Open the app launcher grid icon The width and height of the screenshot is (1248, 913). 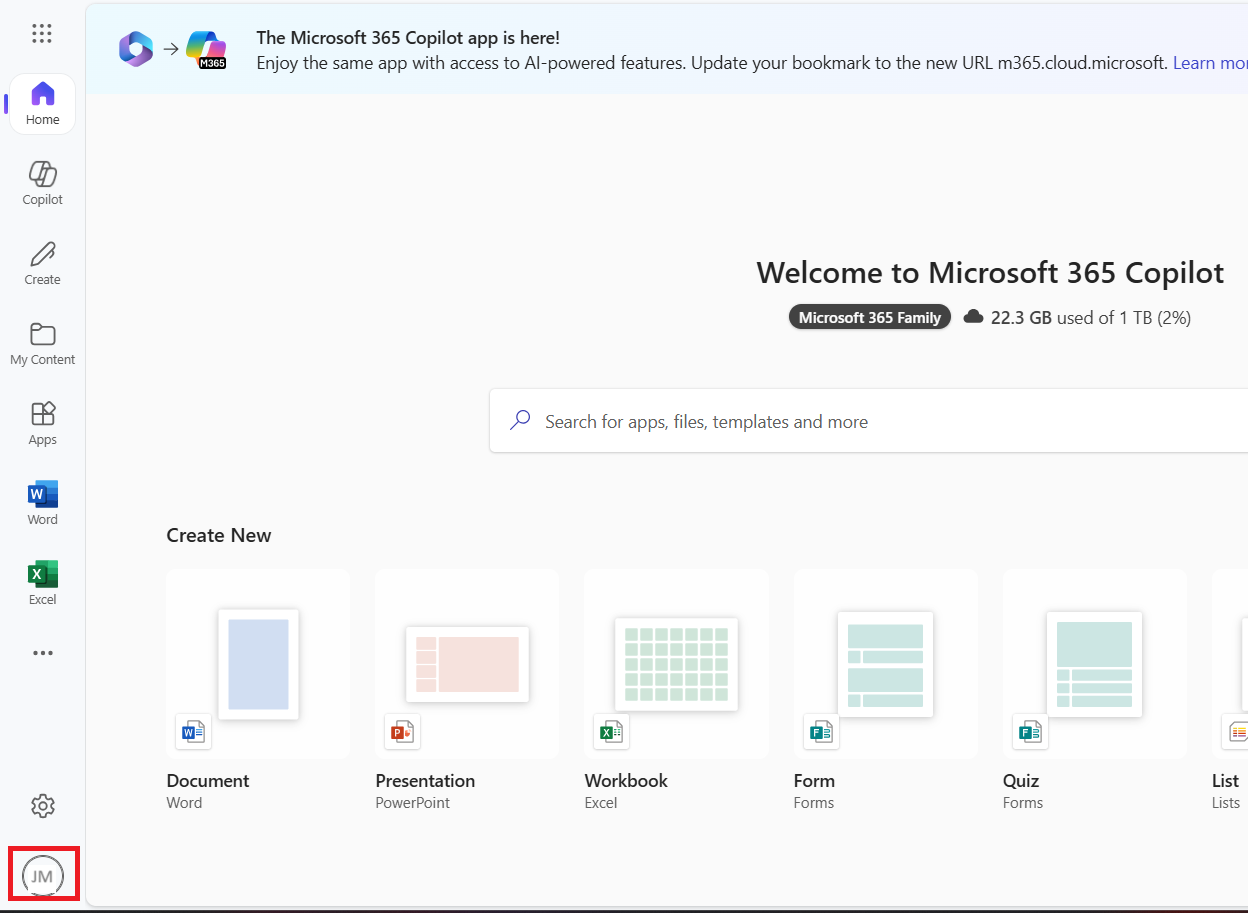pos(41,34)
